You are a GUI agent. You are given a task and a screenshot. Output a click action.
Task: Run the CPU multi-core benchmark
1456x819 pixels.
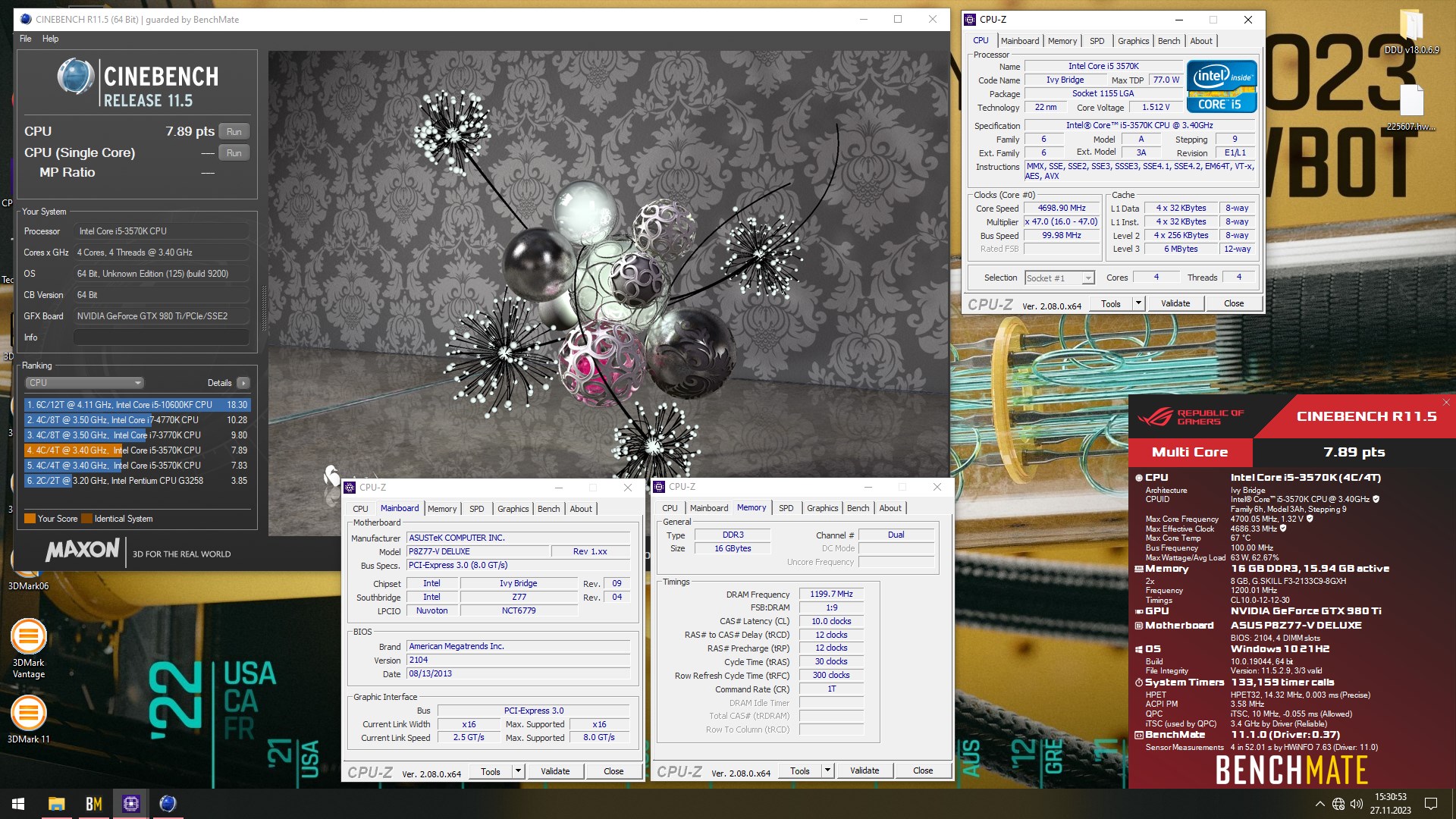pos(234,132)
